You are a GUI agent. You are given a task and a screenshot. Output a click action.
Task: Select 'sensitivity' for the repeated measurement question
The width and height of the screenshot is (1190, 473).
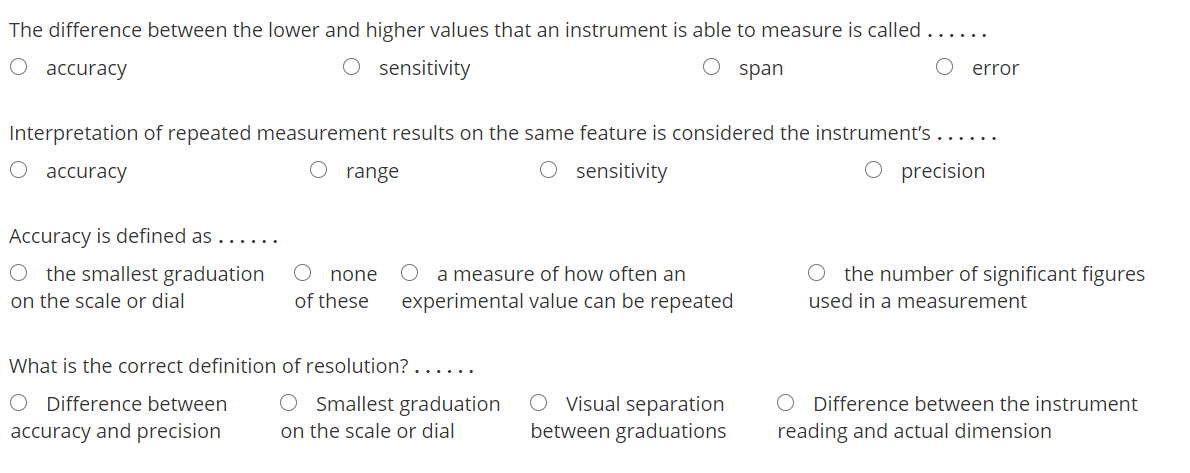pos(549,171)
